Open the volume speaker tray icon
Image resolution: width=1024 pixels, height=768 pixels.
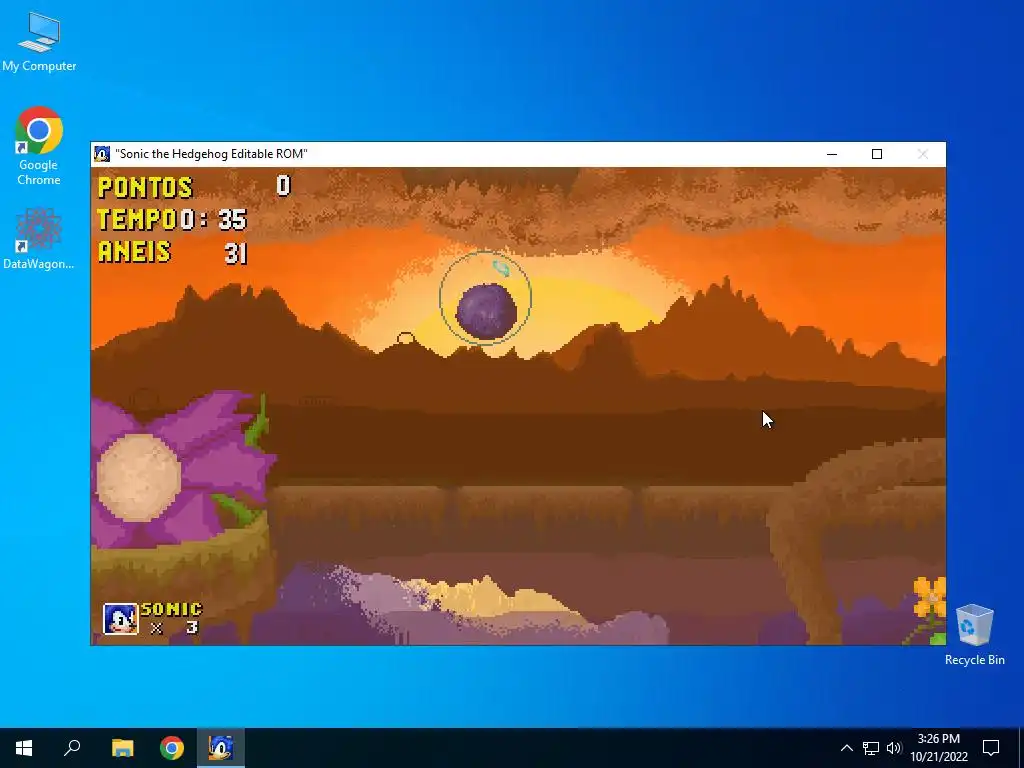pos(894,748)
